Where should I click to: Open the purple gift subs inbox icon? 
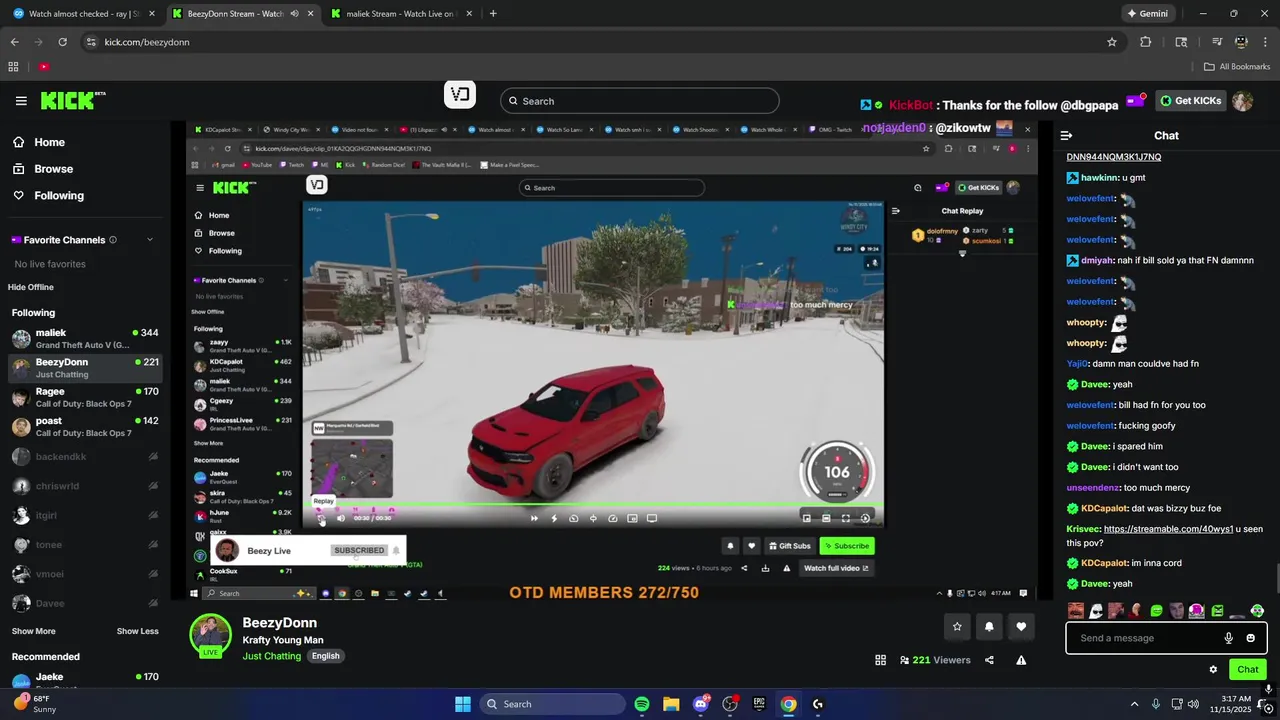click(1135, 101)
